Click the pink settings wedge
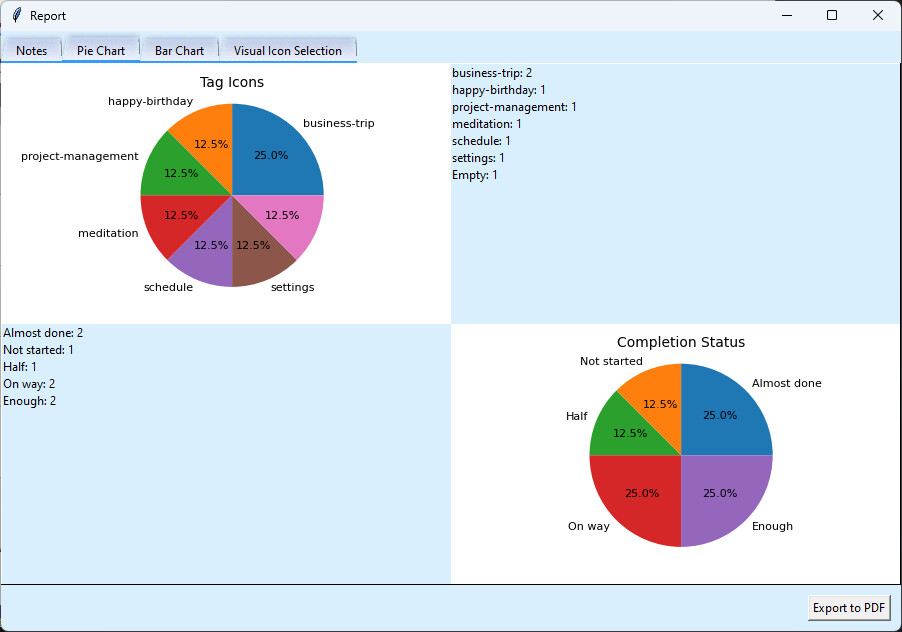902x632 pixels. click(x=282, y=215)
